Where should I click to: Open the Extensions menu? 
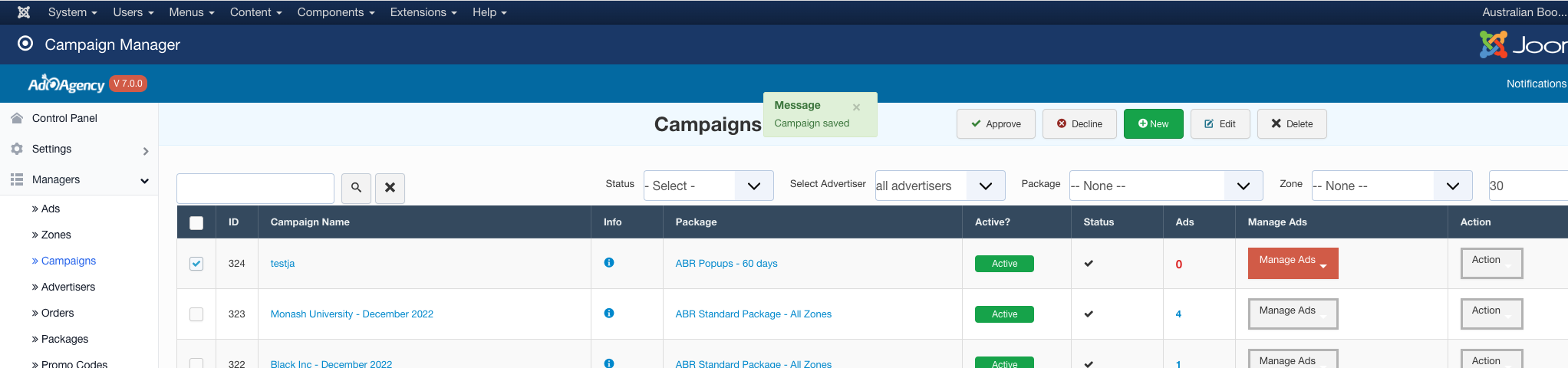click(x=423, y=12)
